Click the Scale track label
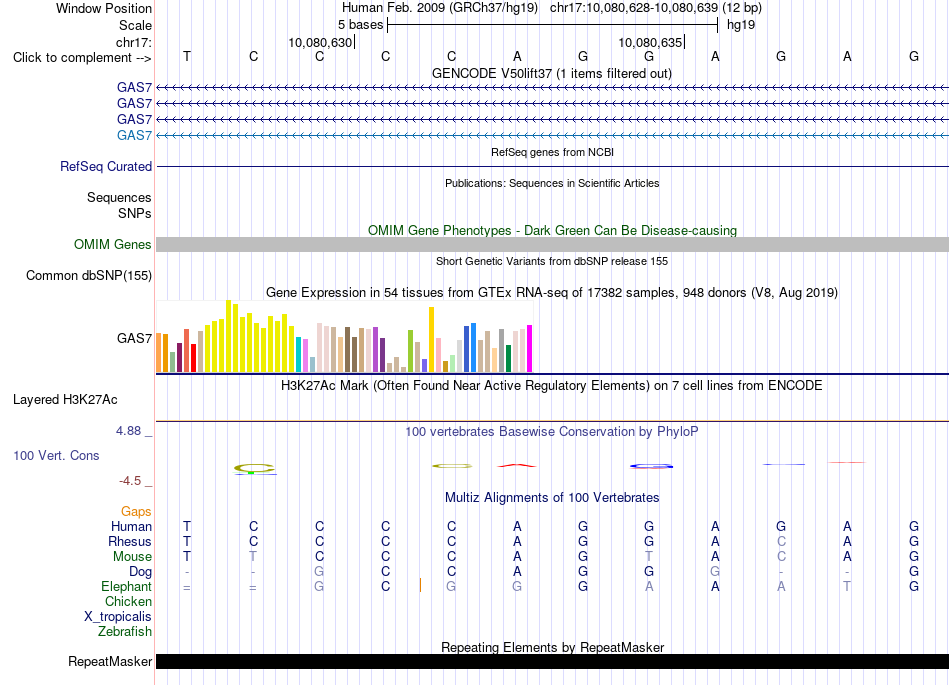This screenshot has width=950, height=685. point(135,25)
